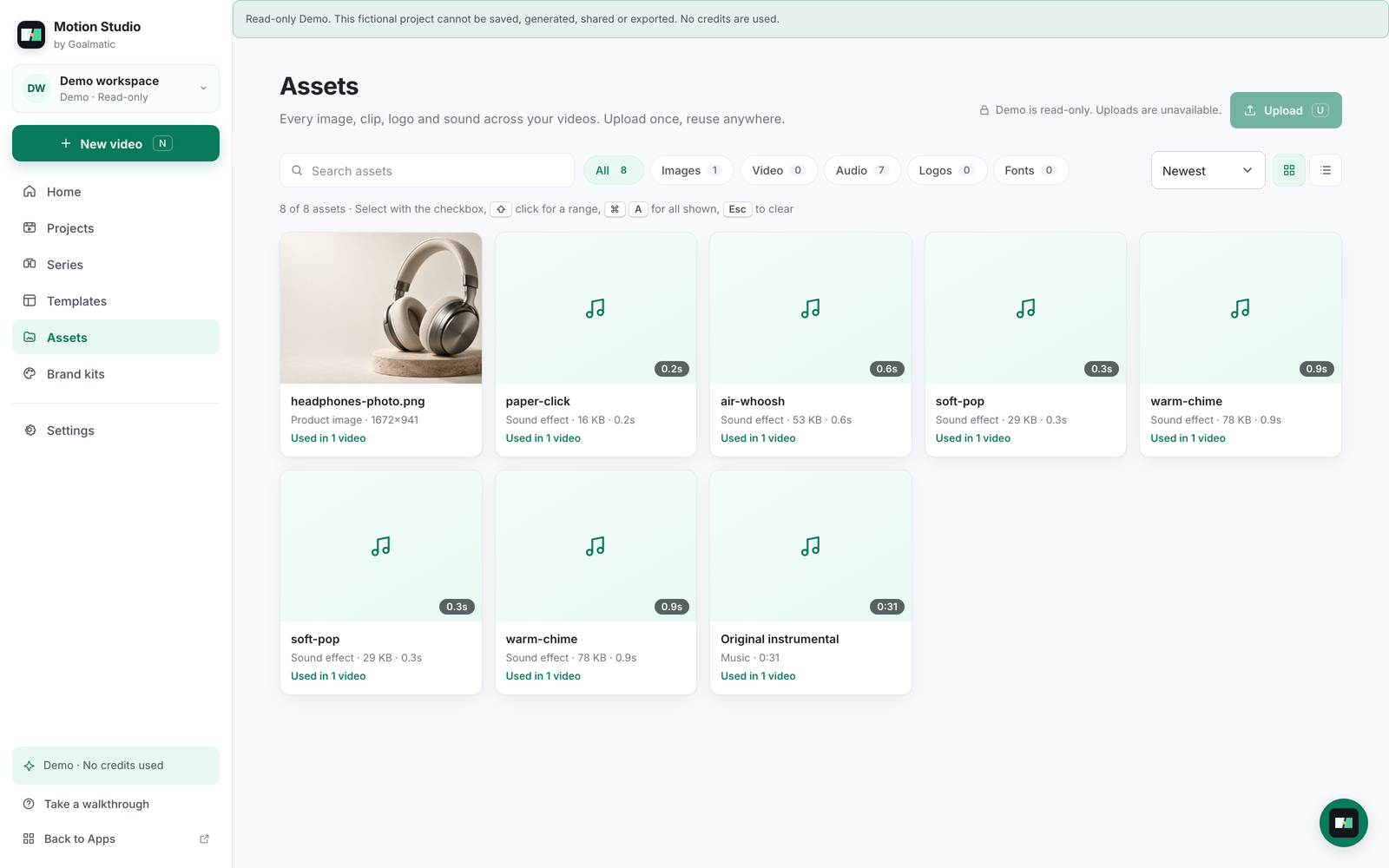Click Used in 1 video under air-whoosh
1389x868 pixels.
coord(758,438)
